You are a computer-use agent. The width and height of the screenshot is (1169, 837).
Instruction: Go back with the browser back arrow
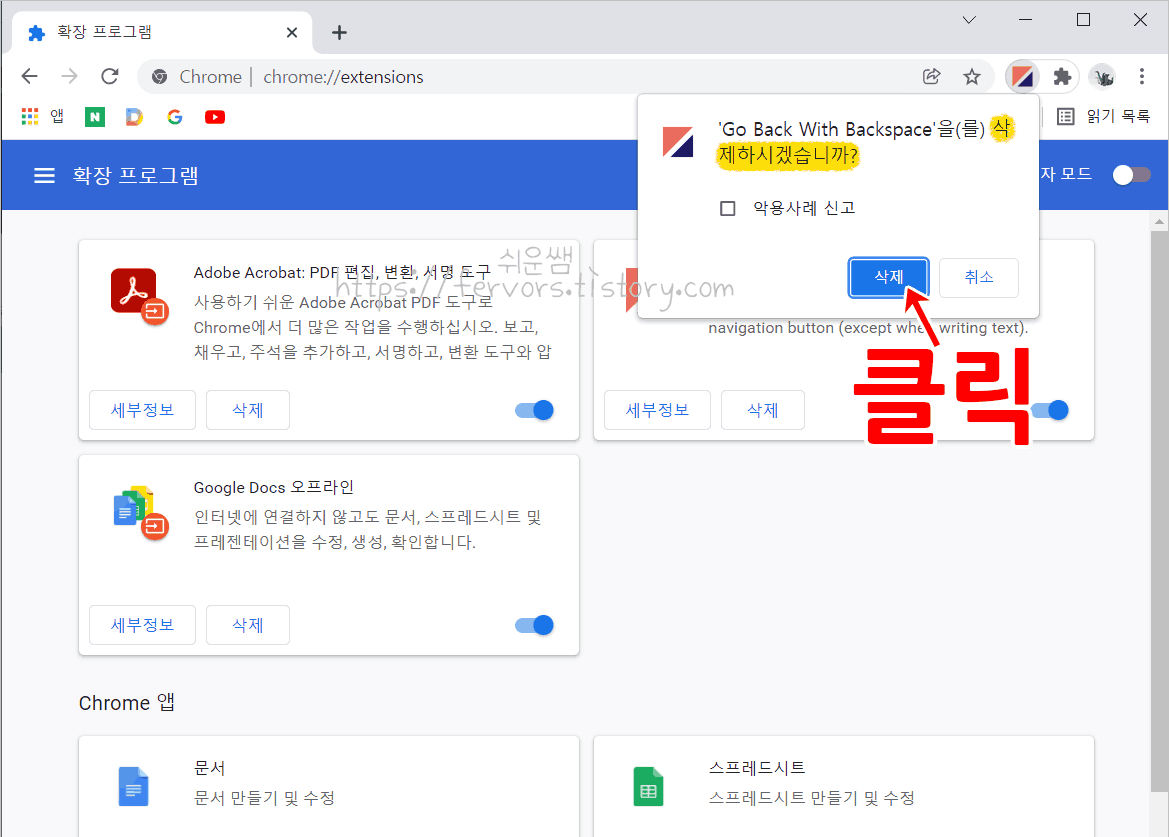[x=29, y=76]
